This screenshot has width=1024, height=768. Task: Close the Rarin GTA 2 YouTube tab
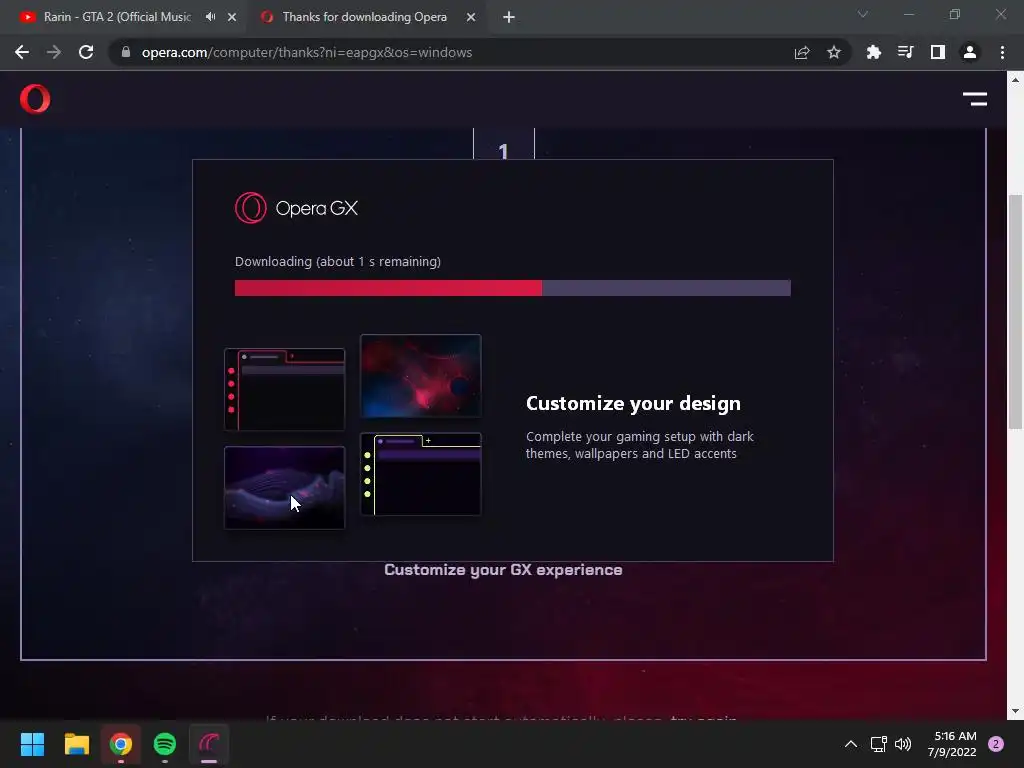click(232, 17)
